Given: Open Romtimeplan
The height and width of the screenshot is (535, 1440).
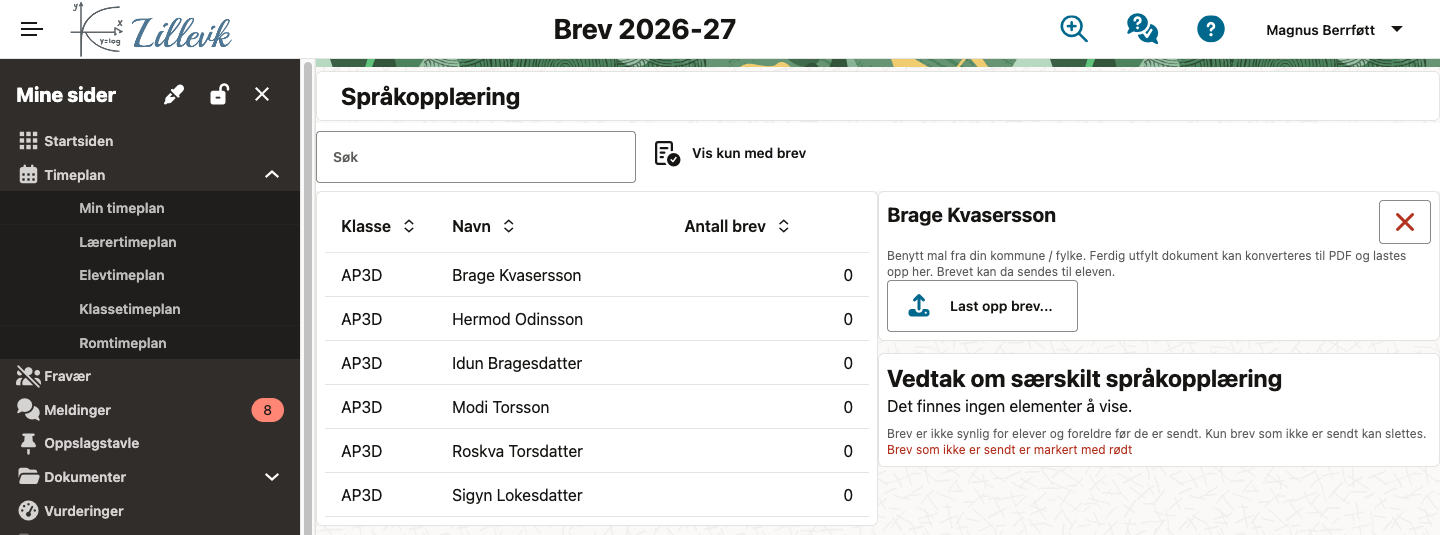Looking at the screenshot, I should [123, 343].
